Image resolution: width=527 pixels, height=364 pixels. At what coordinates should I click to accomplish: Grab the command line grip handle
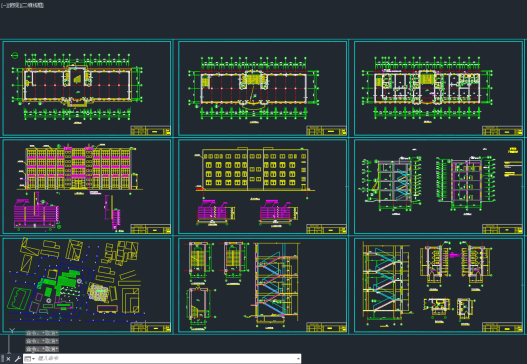tap(2, 359)
